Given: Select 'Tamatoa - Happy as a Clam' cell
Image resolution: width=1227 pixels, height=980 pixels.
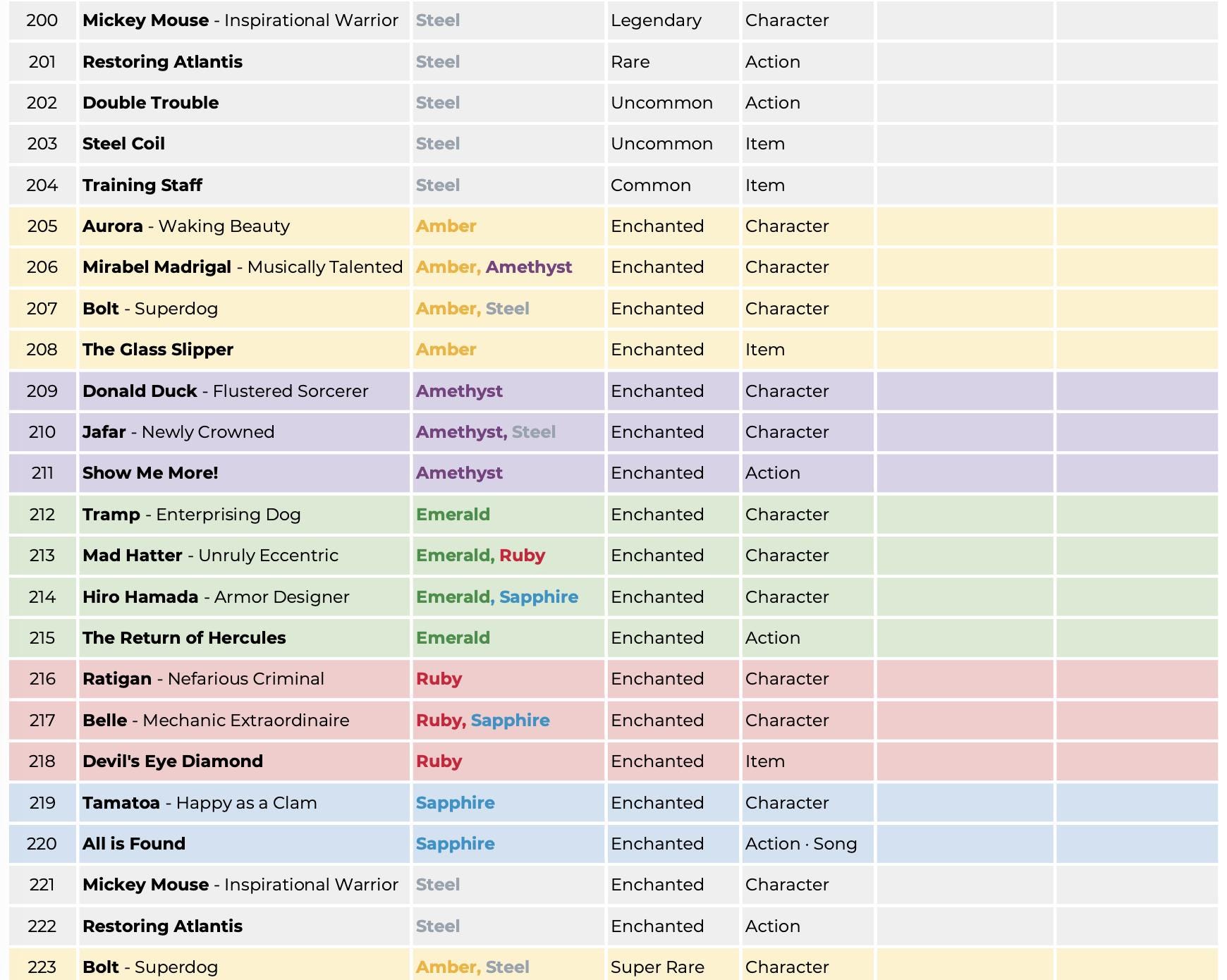Looking at the screenshot, I should 244,803.
